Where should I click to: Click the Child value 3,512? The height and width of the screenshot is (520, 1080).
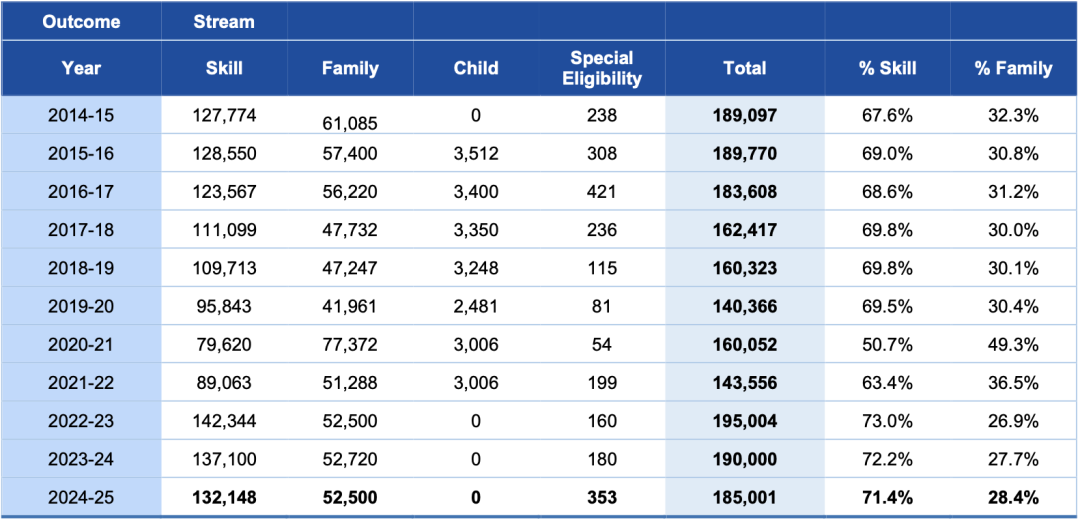475,154
